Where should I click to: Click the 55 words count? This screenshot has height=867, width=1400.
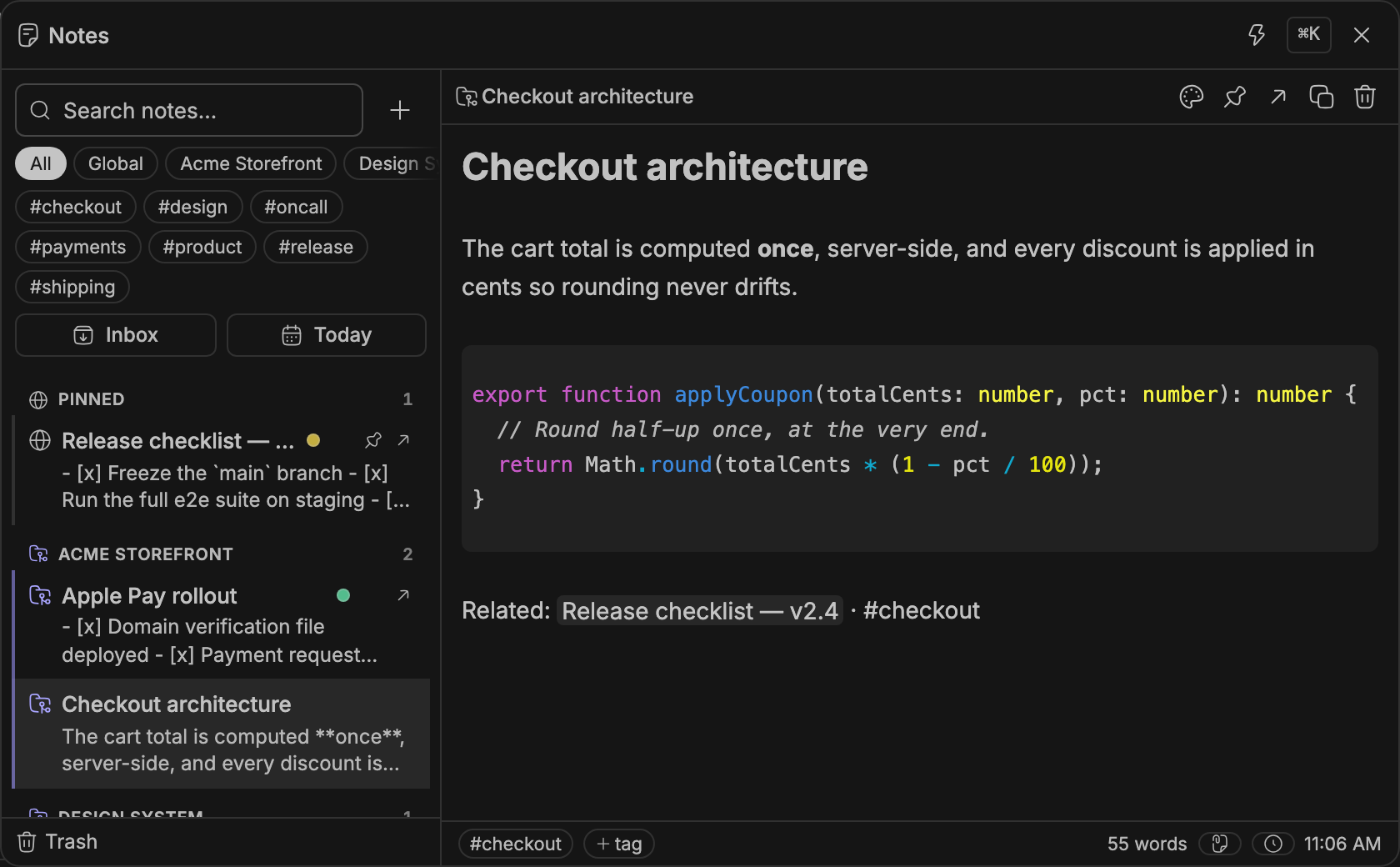click(1147, 844)
